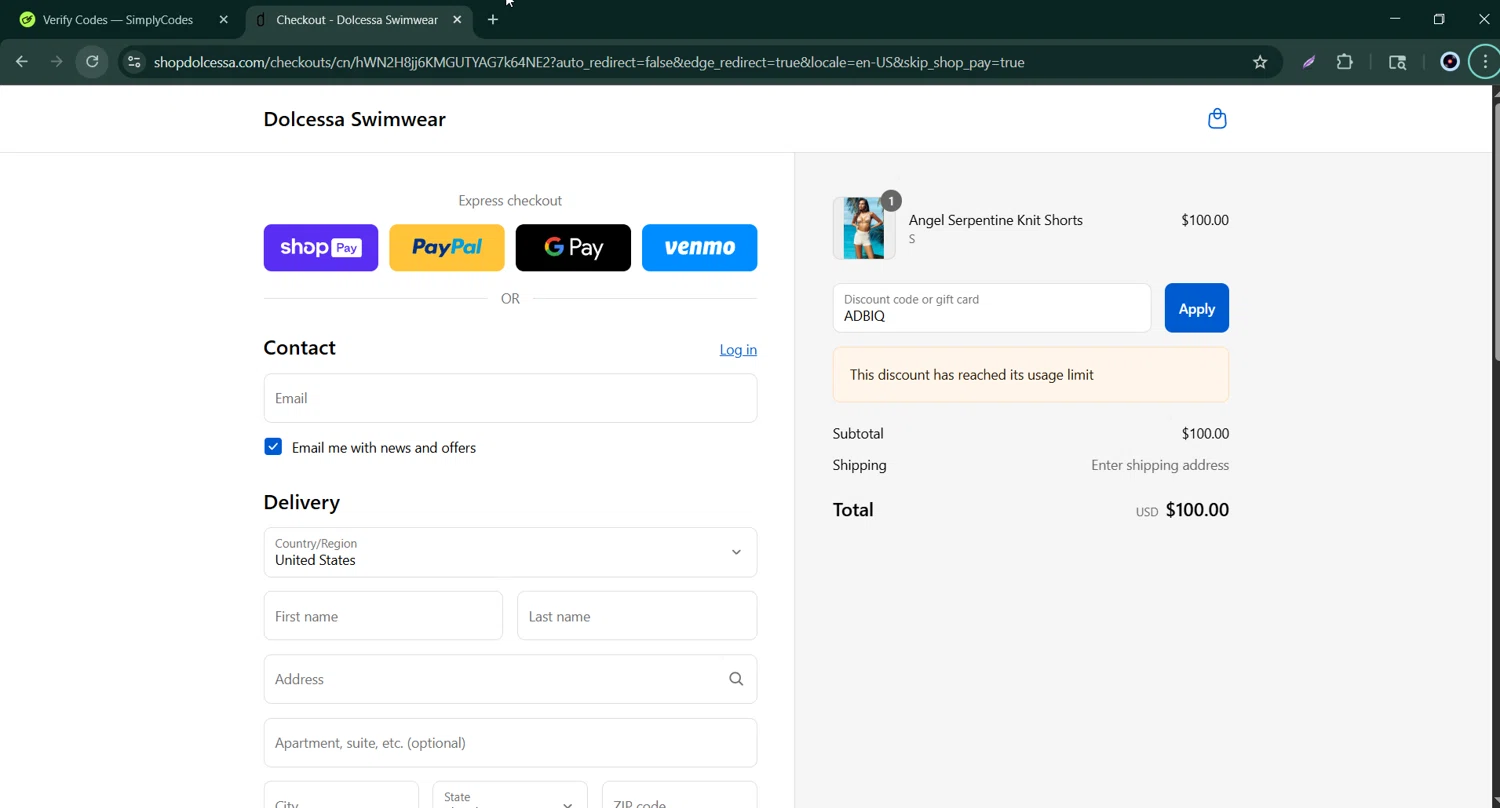
Task: Focus the Apartment, suite, etc. field
Action: (510, 743)
